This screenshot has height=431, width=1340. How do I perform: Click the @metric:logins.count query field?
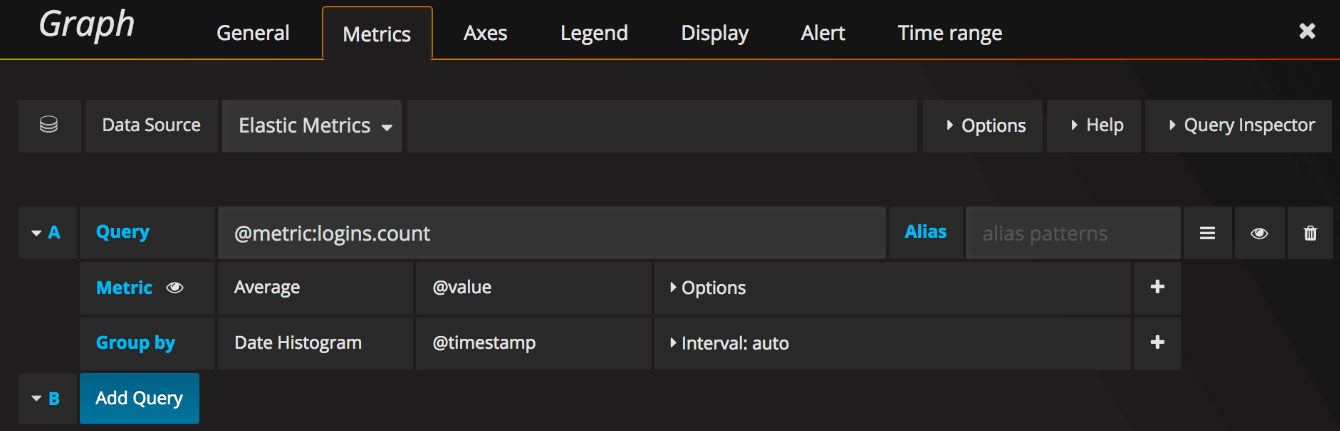(x=550, y=233)
